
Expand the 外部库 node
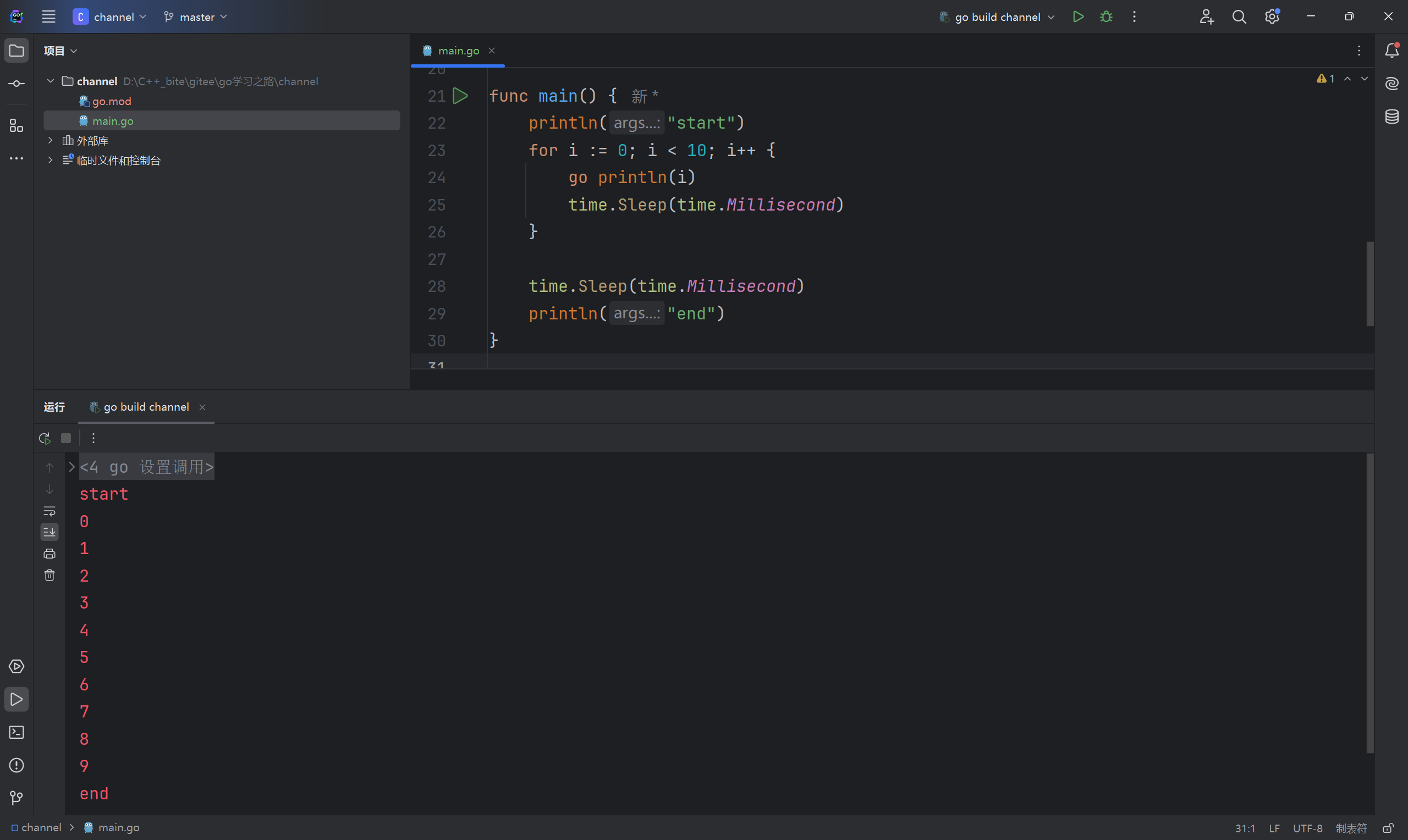point(51,140)
